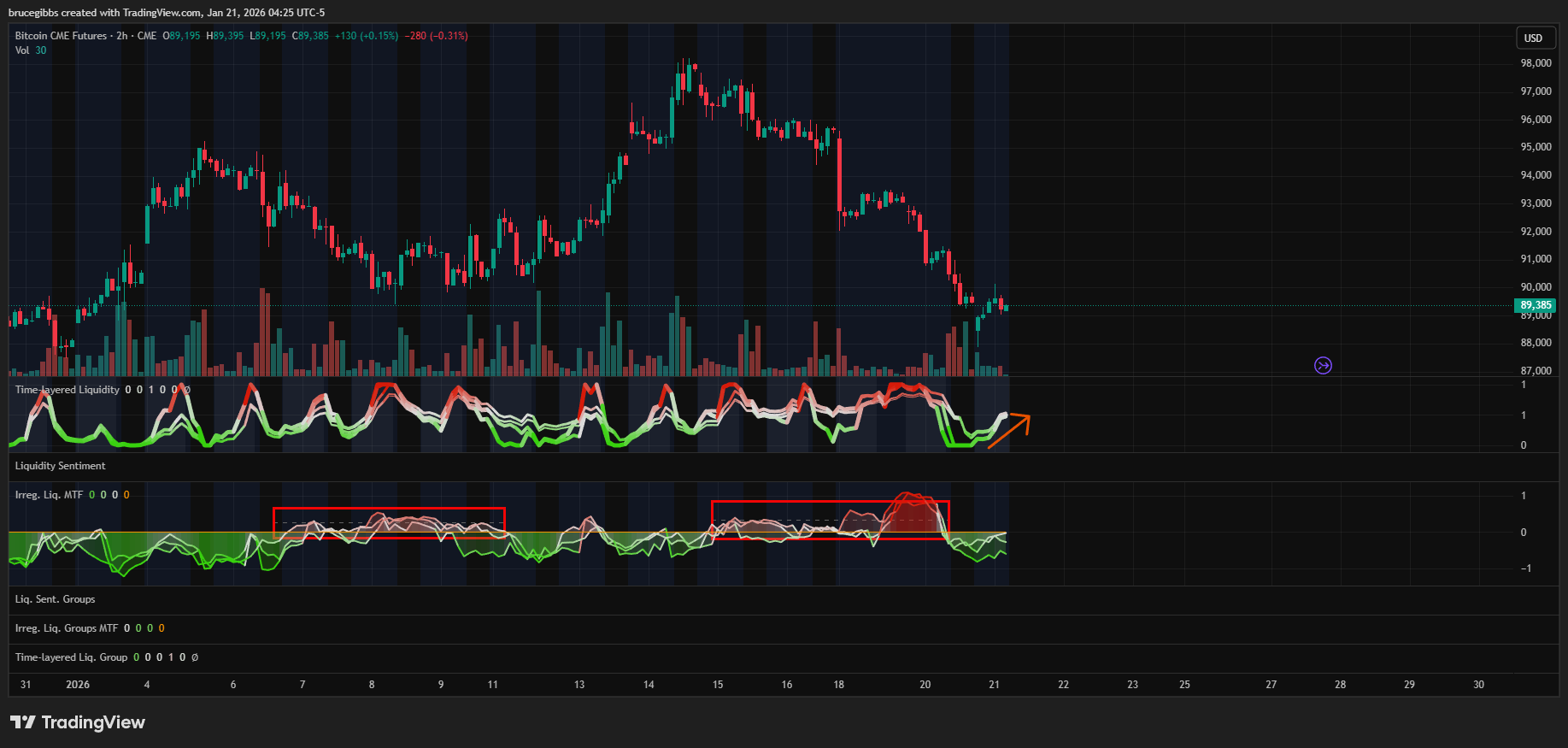Click the 2026 label on time axis
This screenshot has width=1568, height=748.
point(78,685)
